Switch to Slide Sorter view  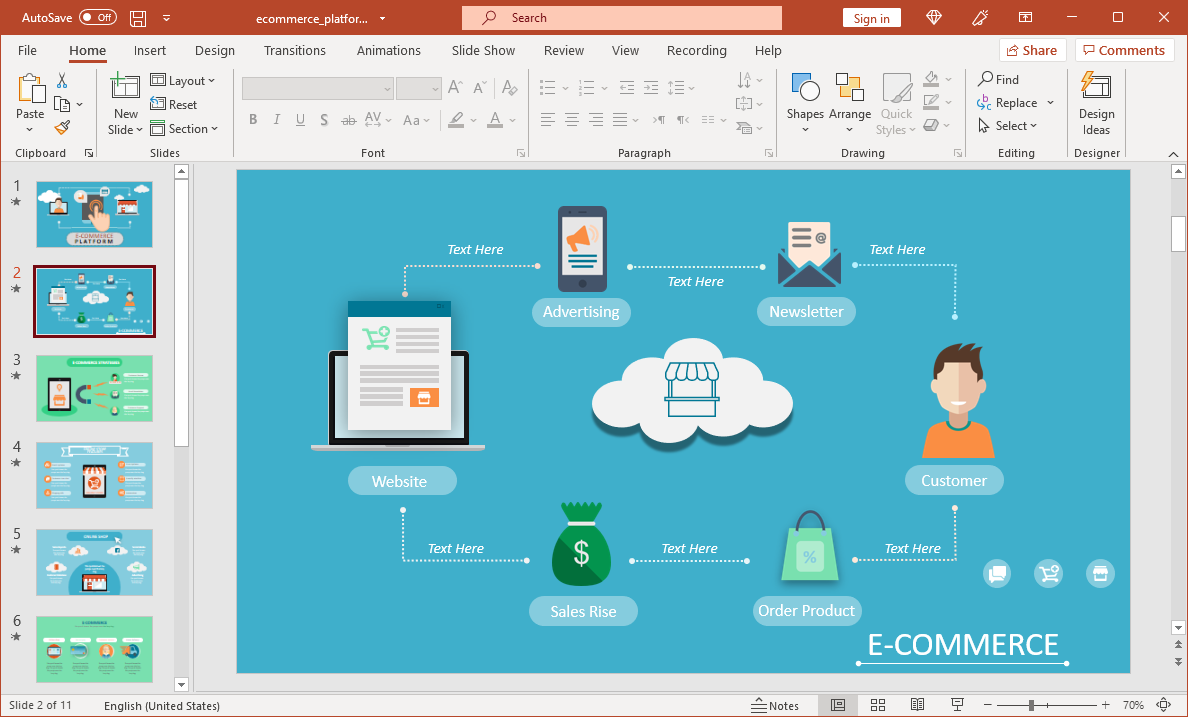click(x=878, y=705)
